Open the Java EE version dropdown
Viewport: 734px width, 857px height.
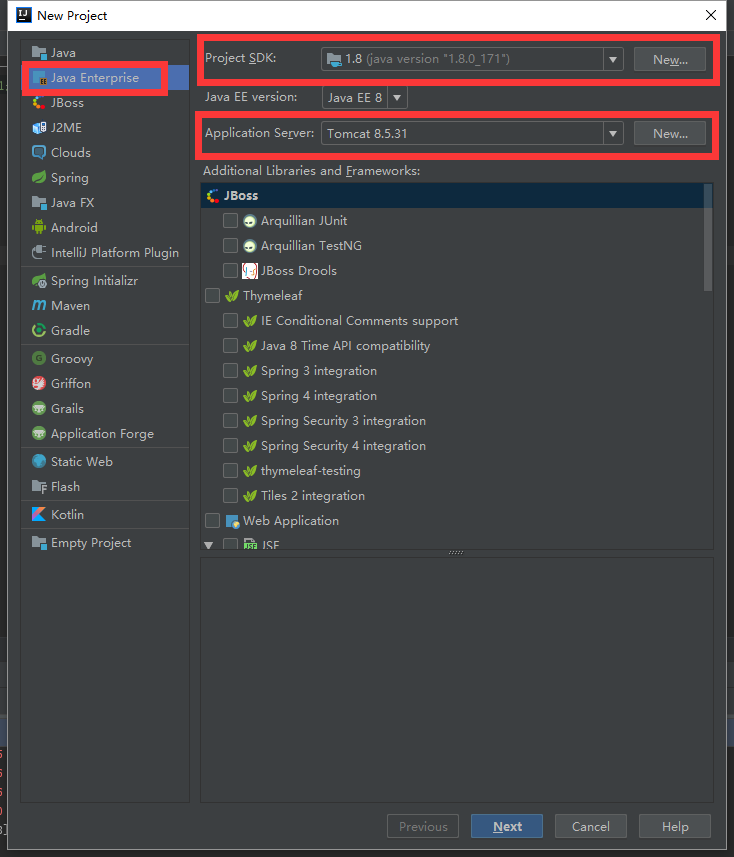(x=397, y=98)
